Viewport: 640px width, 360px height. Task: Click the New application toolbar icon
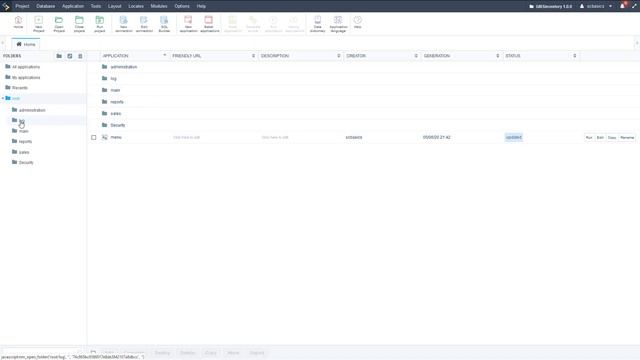click(x=188, y=24)
